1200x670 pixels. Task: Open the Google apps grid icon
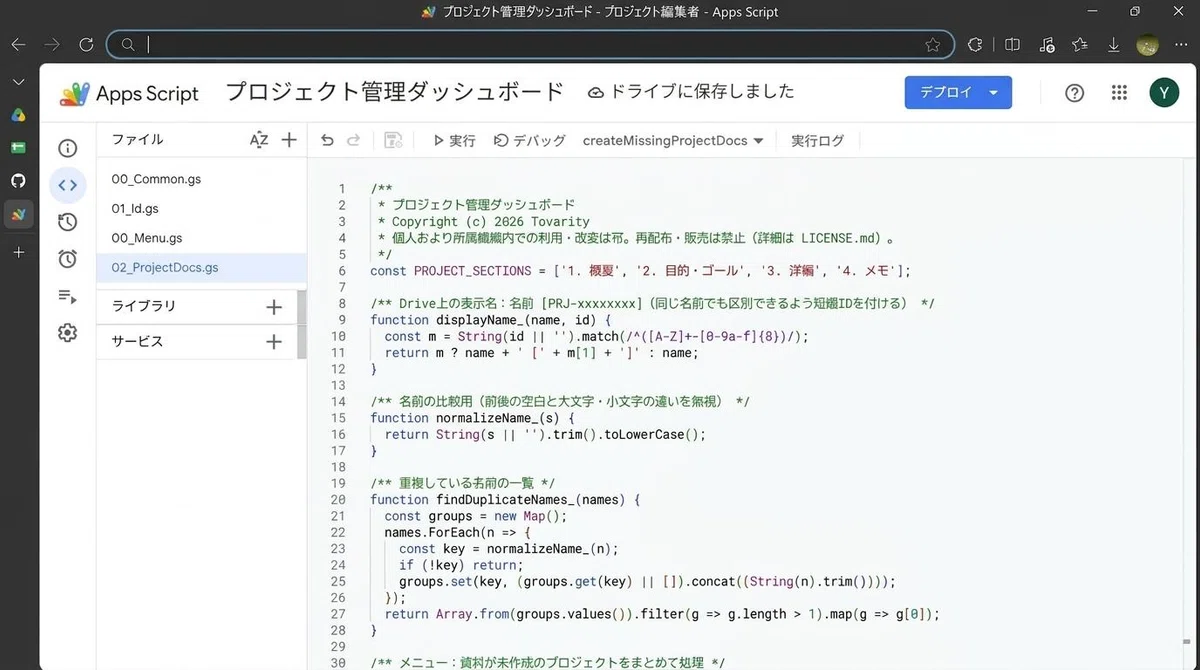coord(1119,93)
